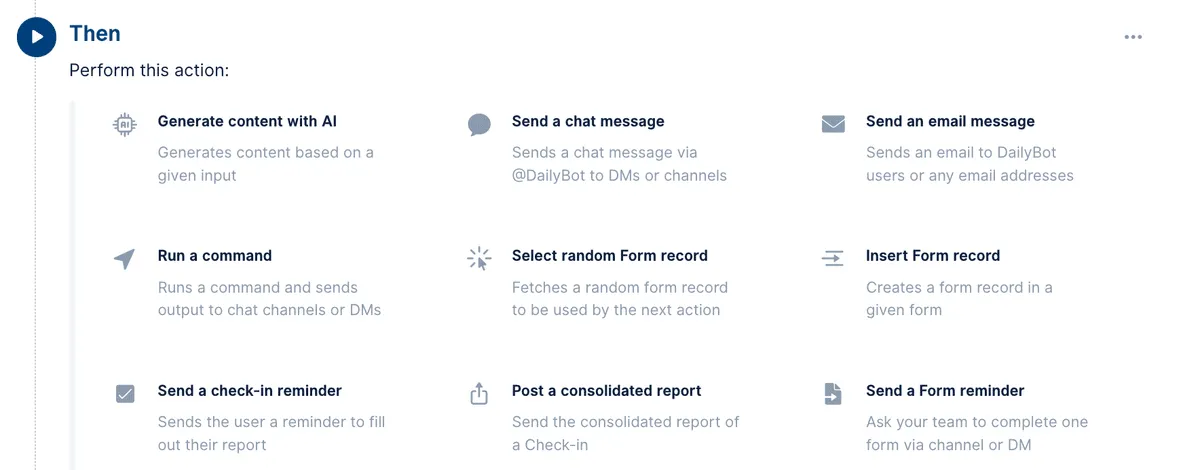Click the Insert Form record icon
This screenshot has width=1200, height=470.
(x=833, y=259)
